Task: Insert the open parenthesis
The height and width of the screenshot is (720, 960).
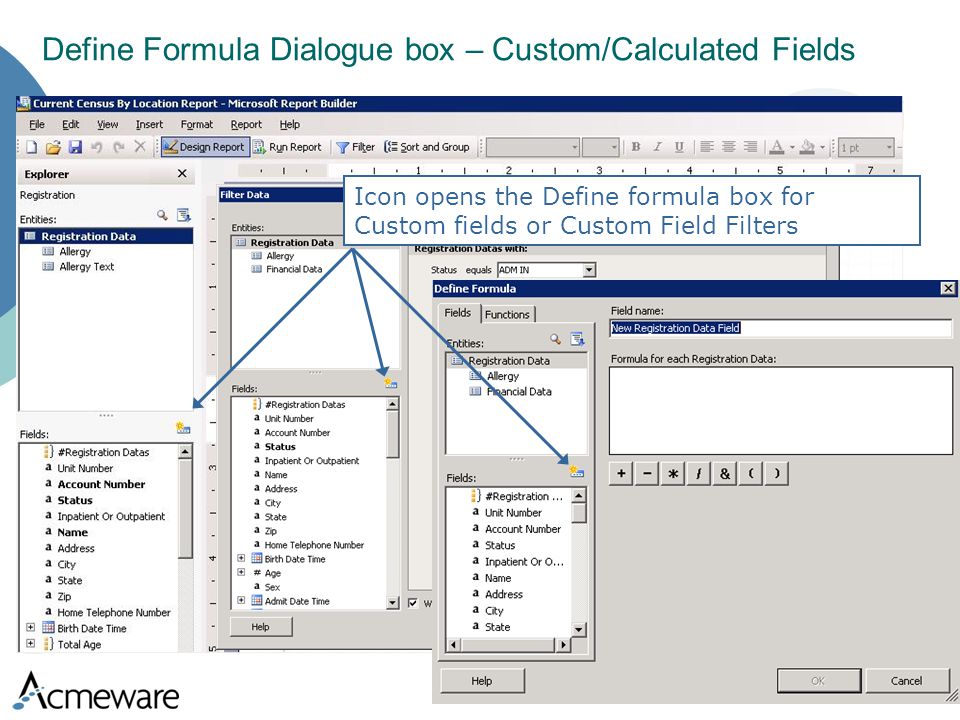Action: pos(751,473)
